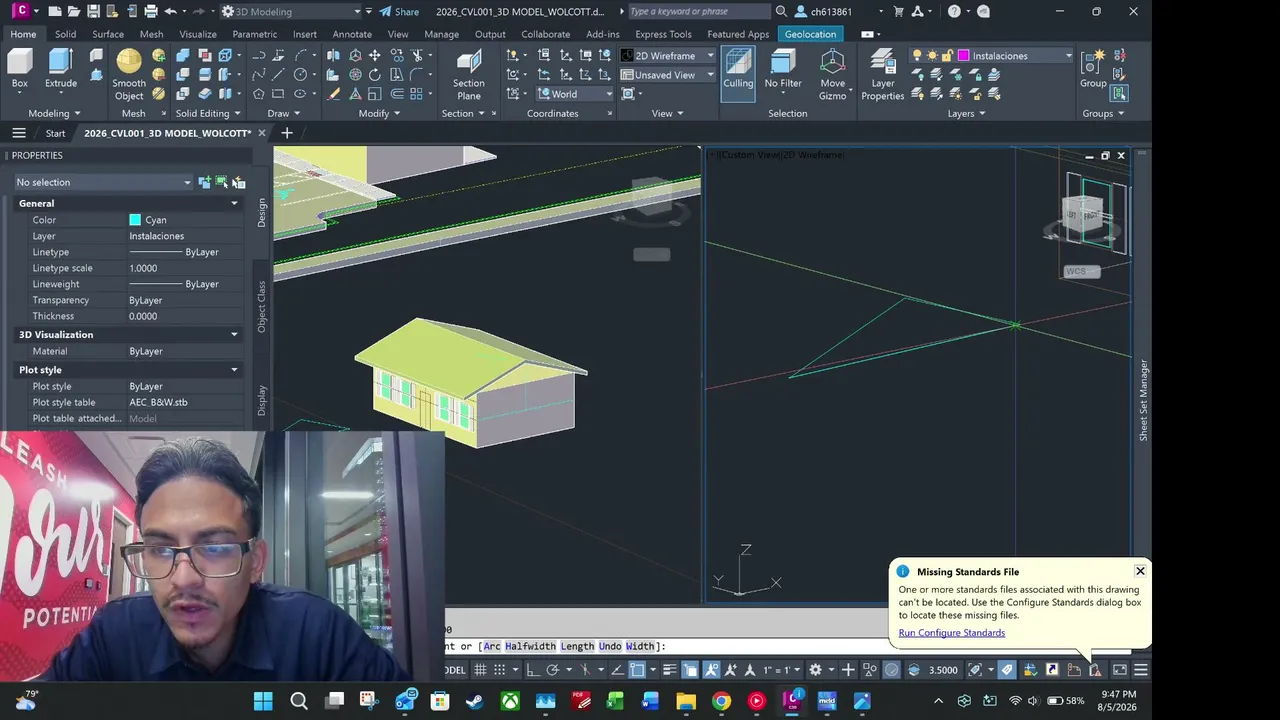Open the Visualize ribbon tab
The height and width of the screenshot is (720, 1280).
198,34
